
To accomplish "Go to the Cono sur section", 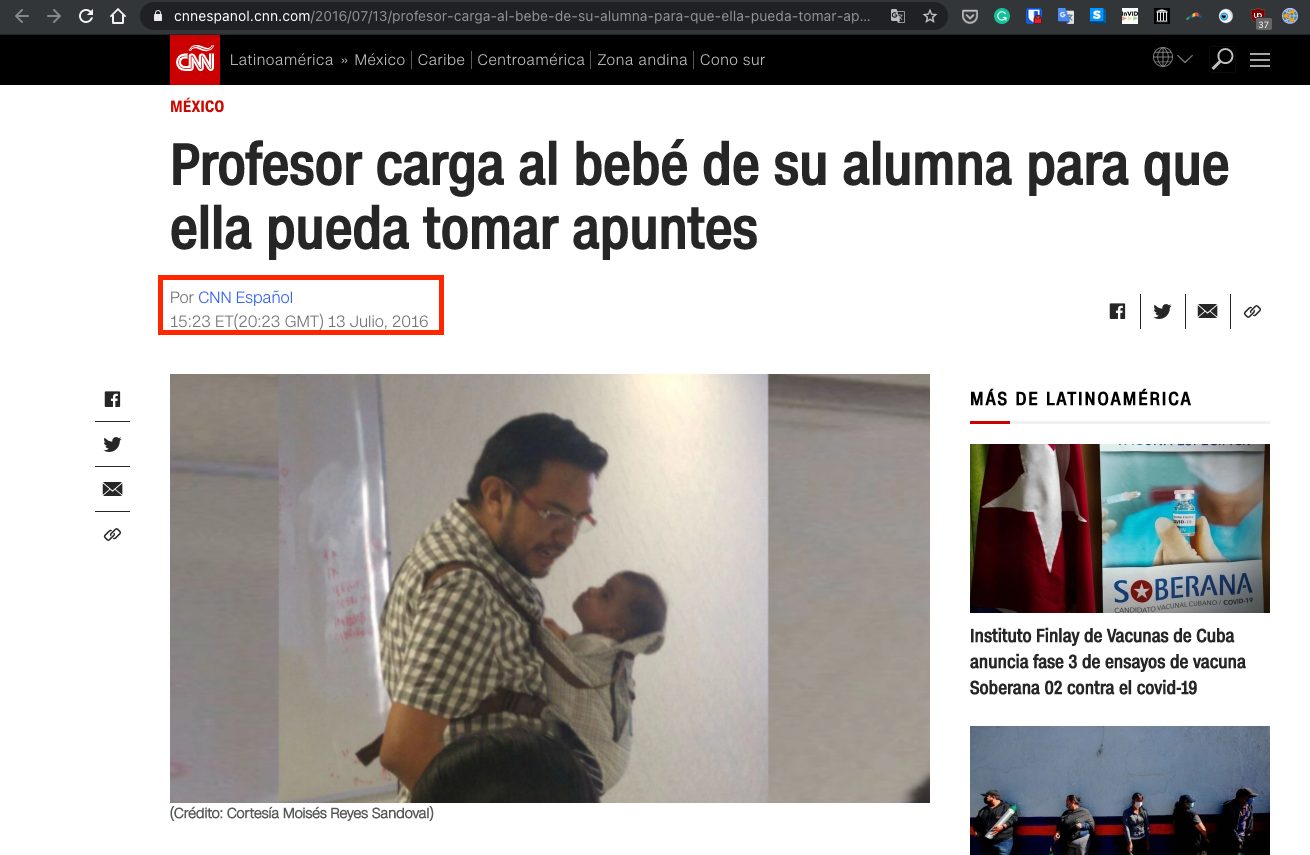I will click(x=732, y=60).
